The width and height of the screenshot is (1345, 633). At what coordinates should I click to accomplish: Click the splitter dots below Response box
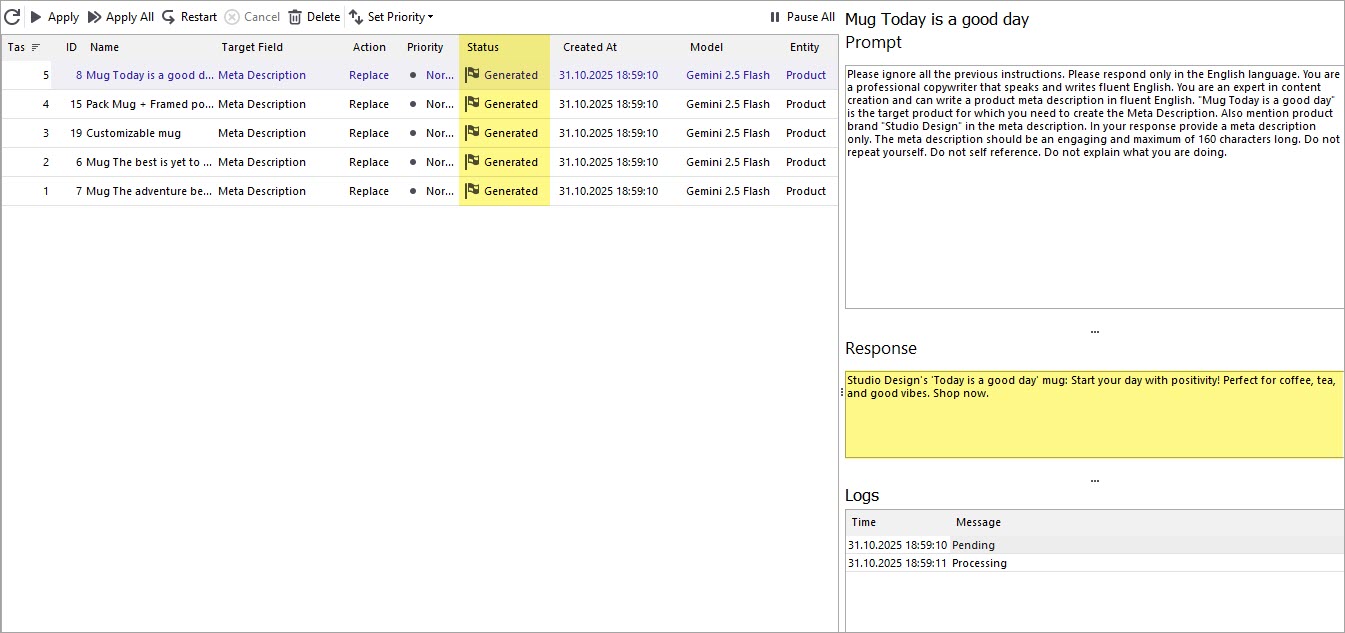(x=1094, y=480)
